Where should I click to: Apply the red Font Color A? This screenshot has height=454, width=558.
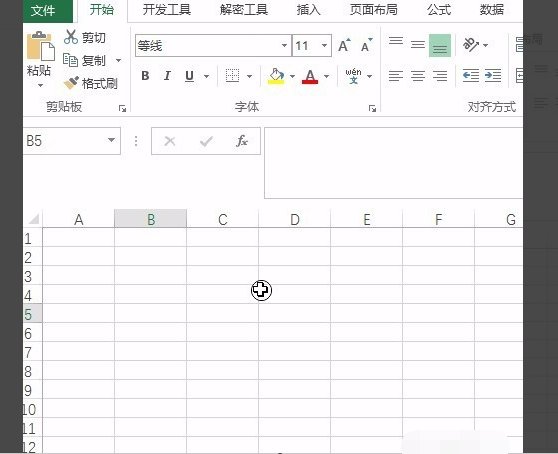(310, 76)
